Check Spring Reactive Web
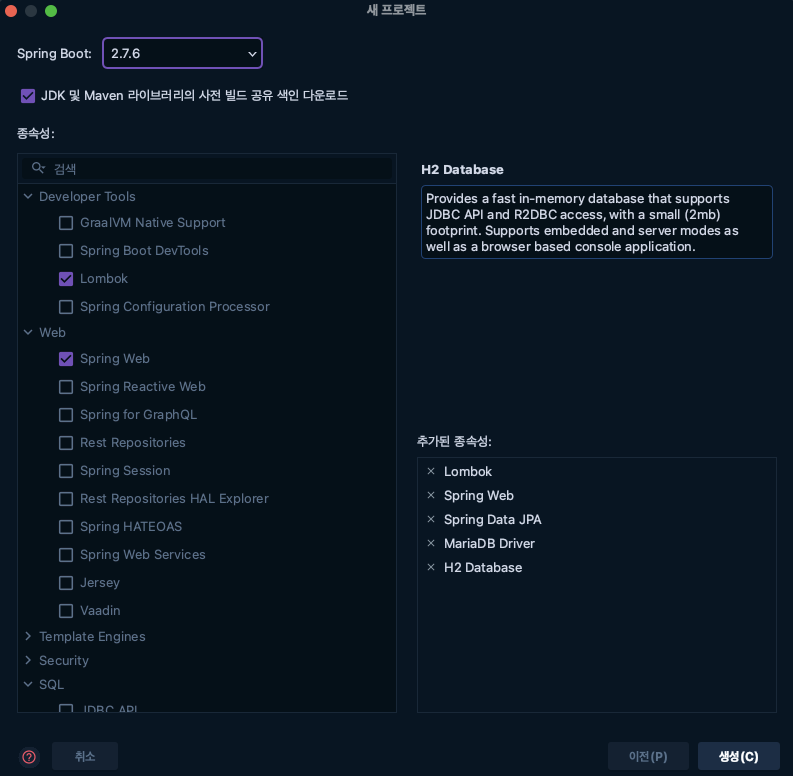The width and height of the screenshot is (793, 776). tap(66, 386)
